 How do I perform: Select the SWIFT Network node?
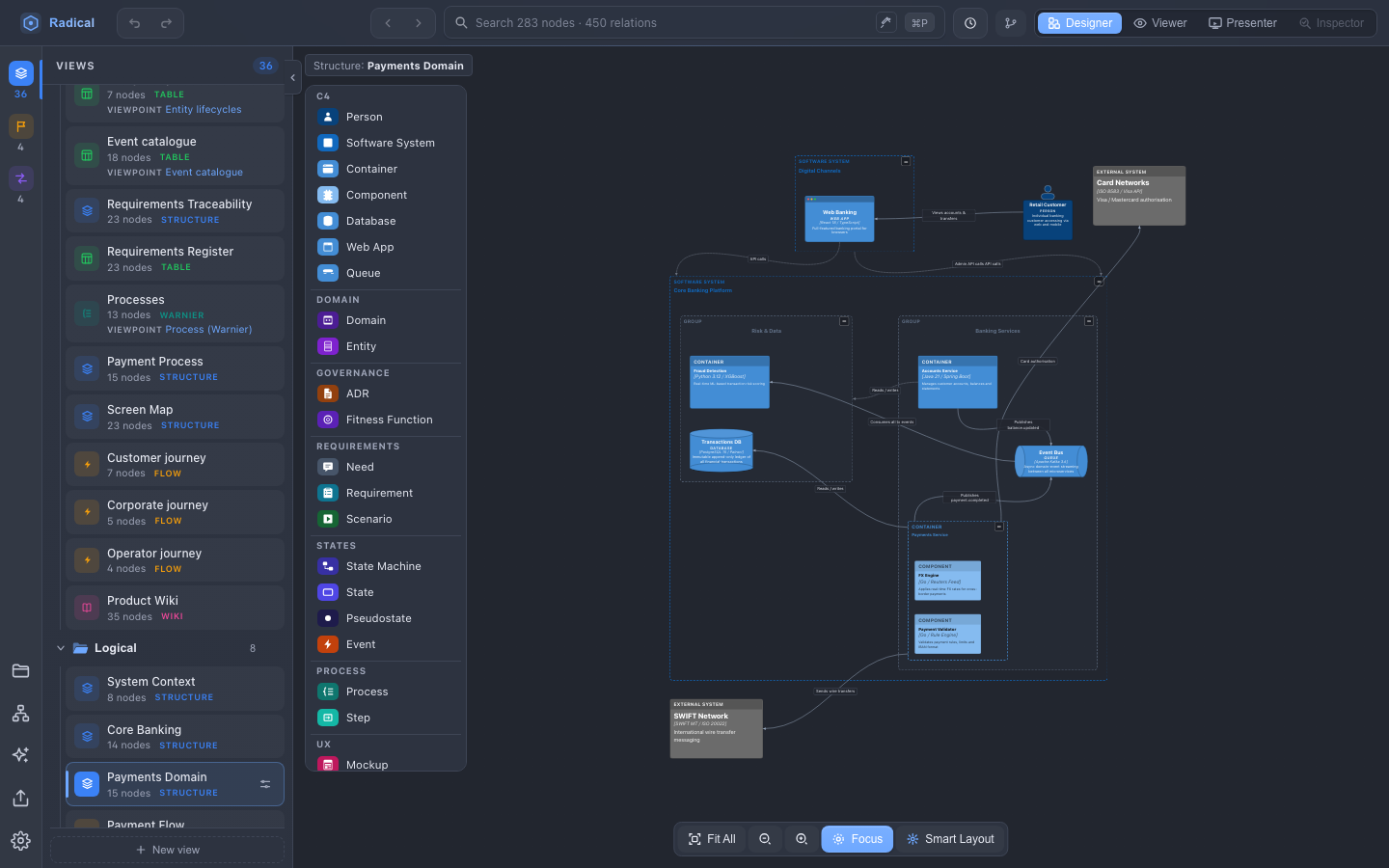pos(717,728)
